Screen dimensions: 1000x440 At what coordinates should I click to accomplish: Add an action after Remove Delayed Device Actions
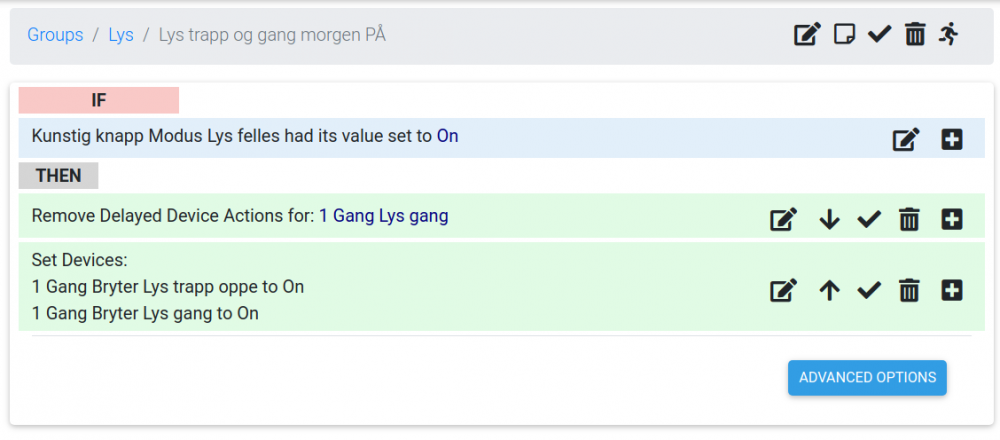pos(952,219)
